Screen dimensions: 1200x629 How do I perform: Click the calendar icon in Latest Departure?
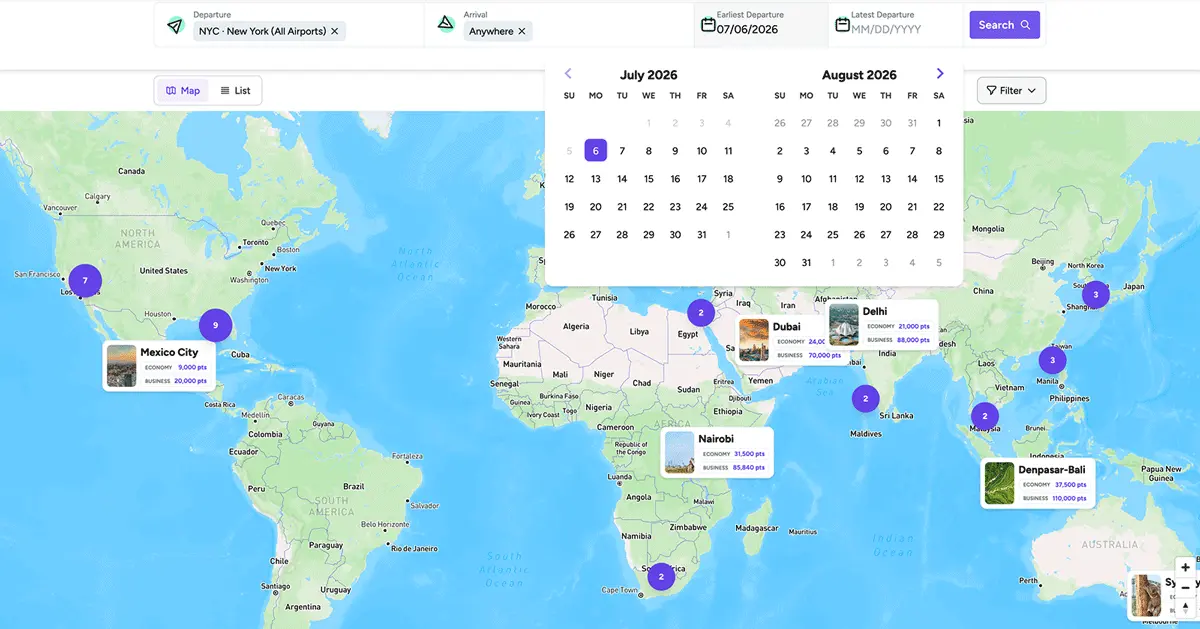[842, 24]
